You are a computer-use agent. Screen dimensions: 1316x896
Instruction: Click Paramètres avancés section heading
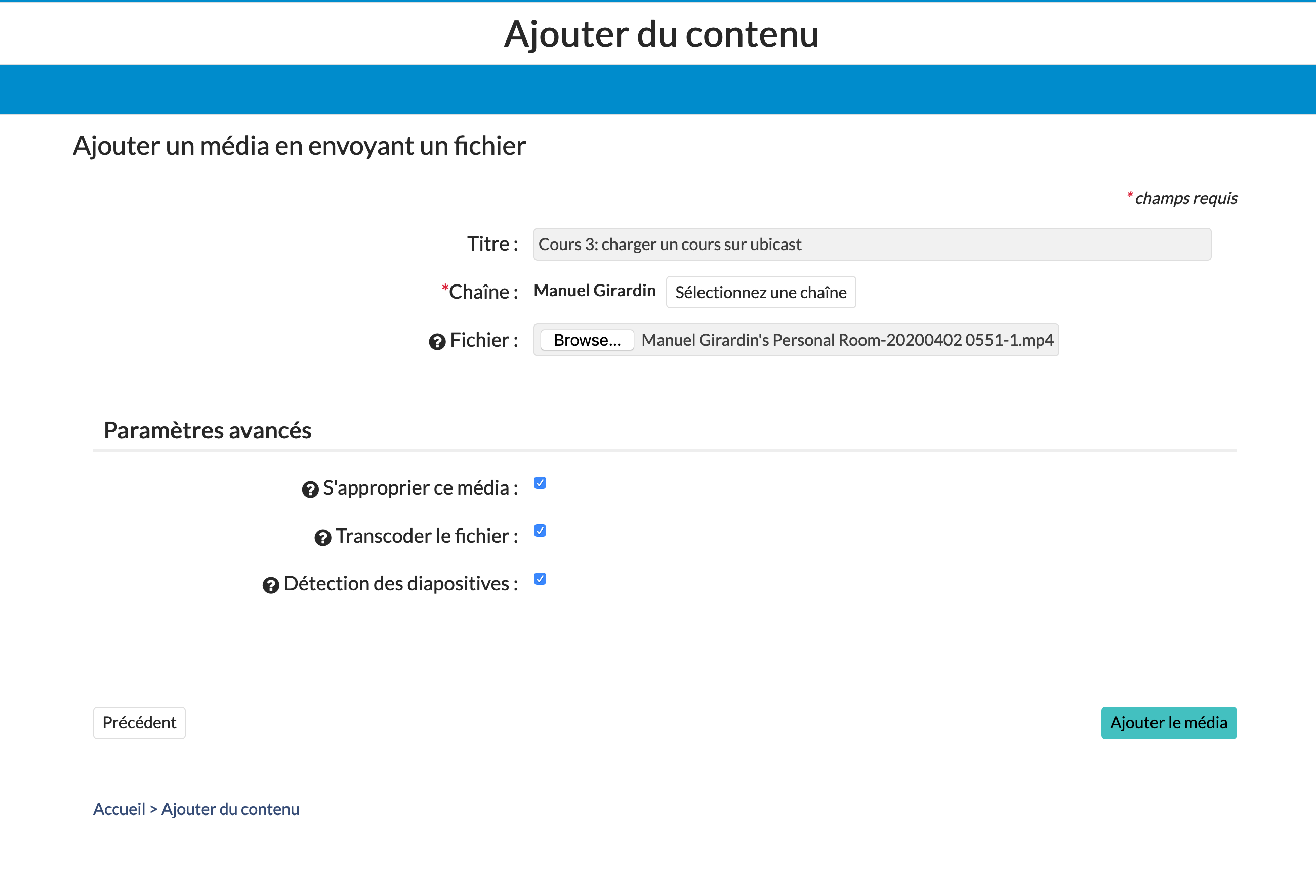207,430
